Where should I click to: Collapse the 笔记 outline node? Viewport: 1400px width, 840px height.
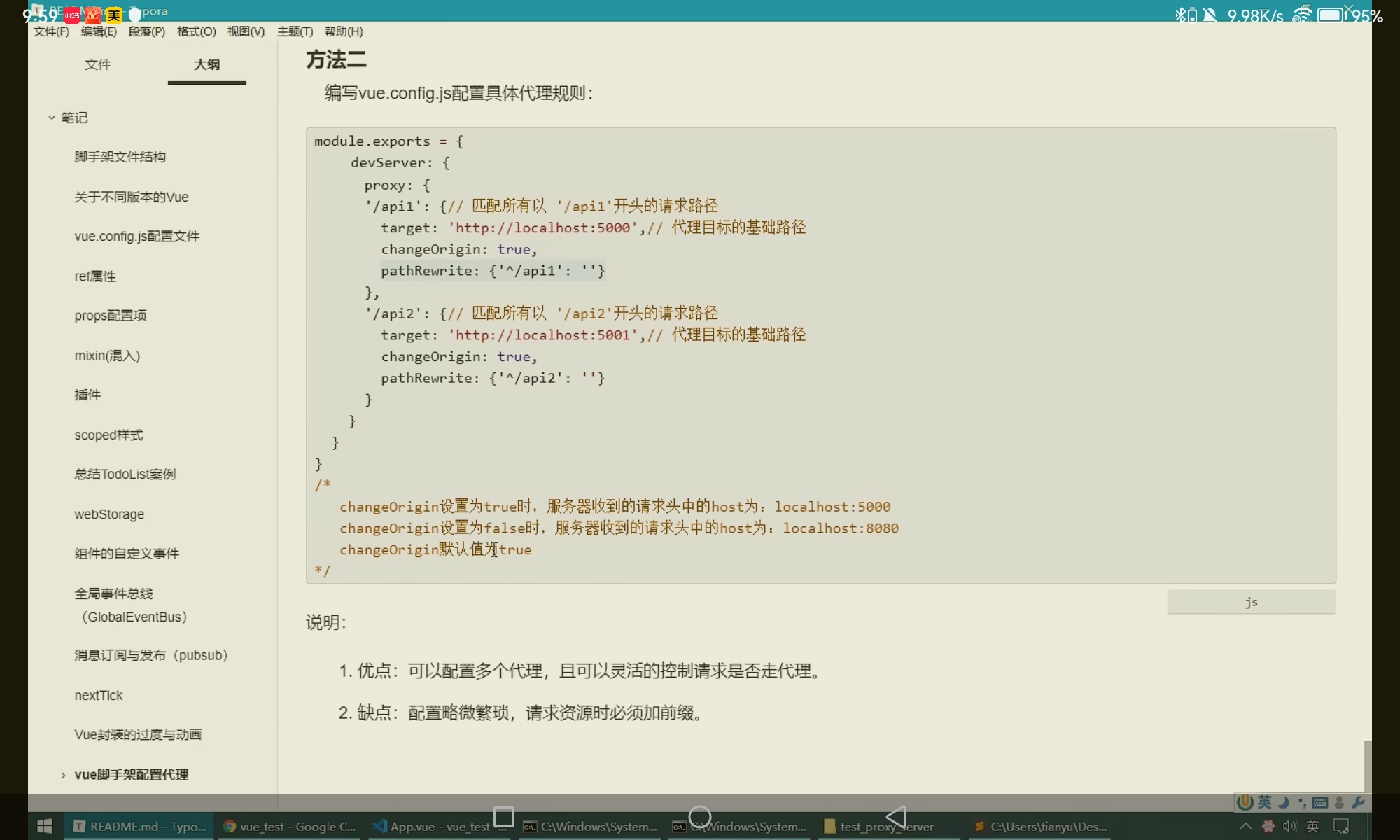(x=52, y=118)
